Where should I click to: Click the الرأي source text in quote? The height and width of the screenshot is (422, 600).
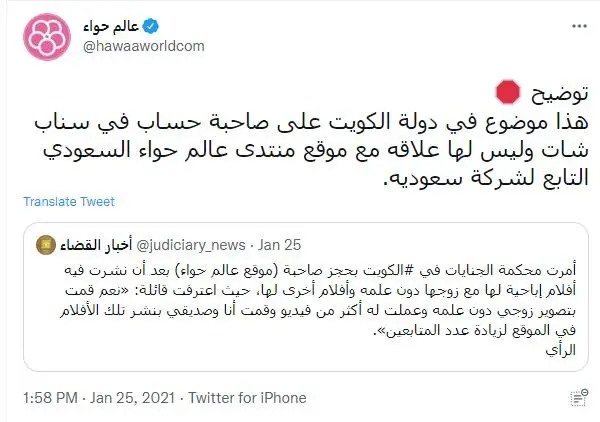pyautogui.click(x=561, y=350)
